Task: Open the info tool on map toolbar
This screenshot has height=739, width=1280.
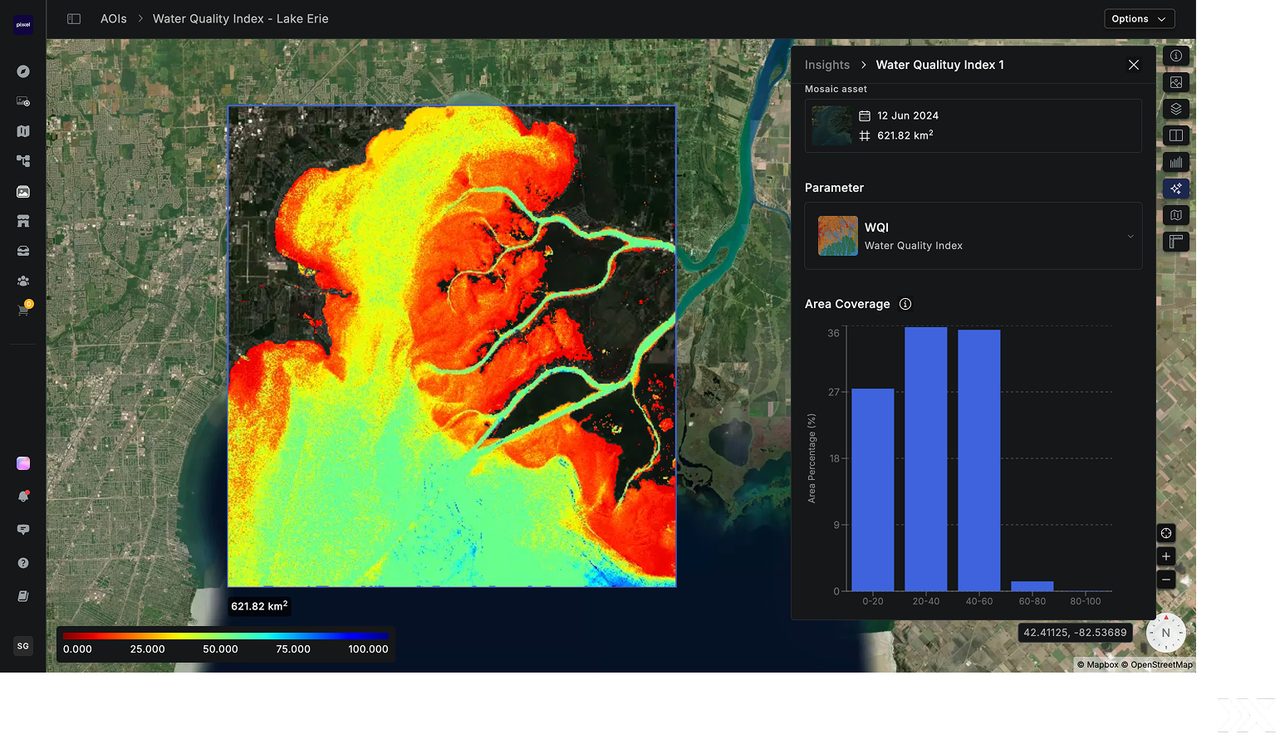Action: tap(1176, 56)
